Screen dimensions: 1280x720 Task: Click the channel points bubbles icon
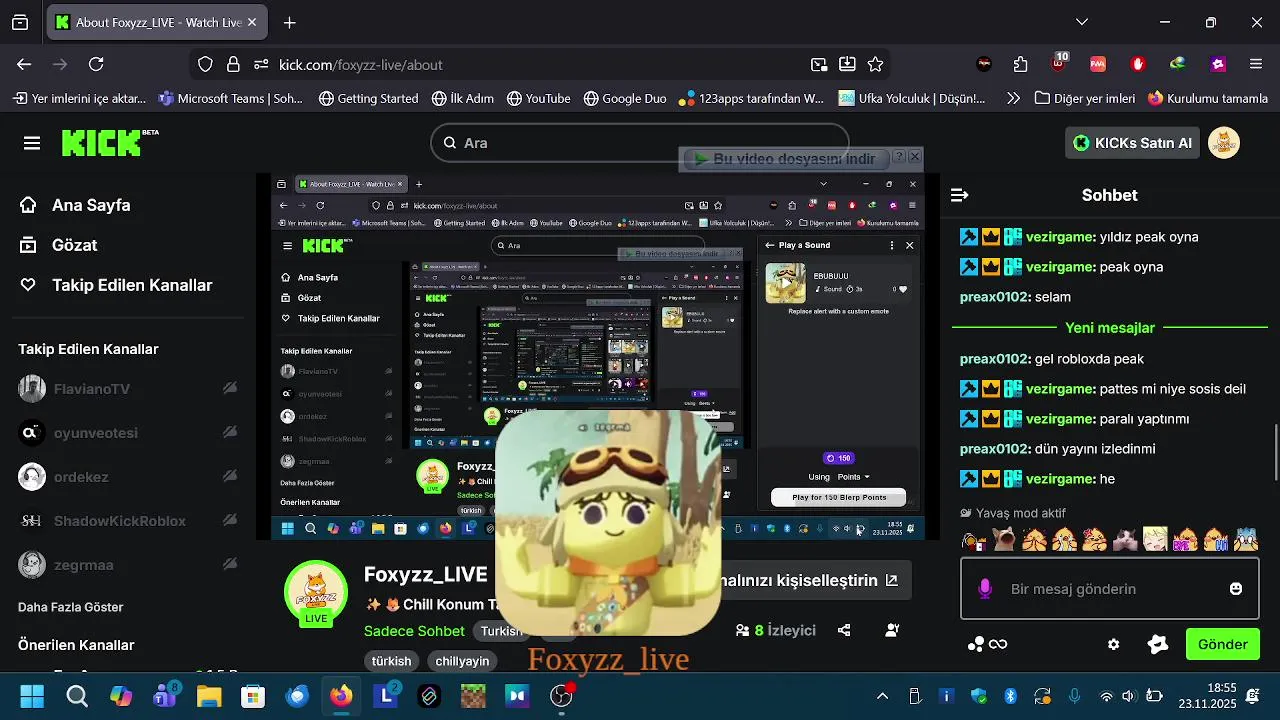point(976,645)
